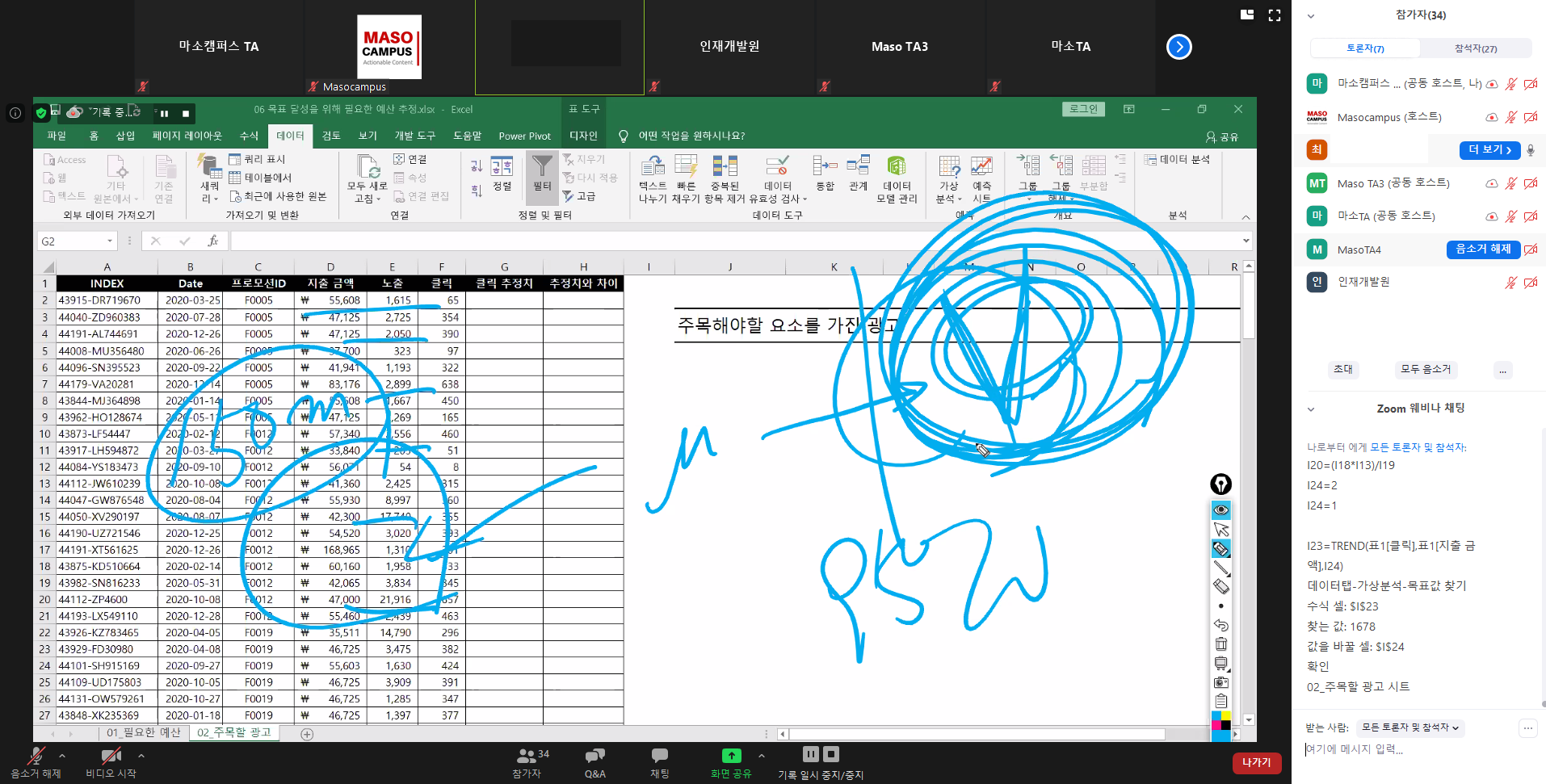Select the arrow cursor tool in annotation toolbar
This screenshot has height=784, width=1546.
tap(1221, 530)
